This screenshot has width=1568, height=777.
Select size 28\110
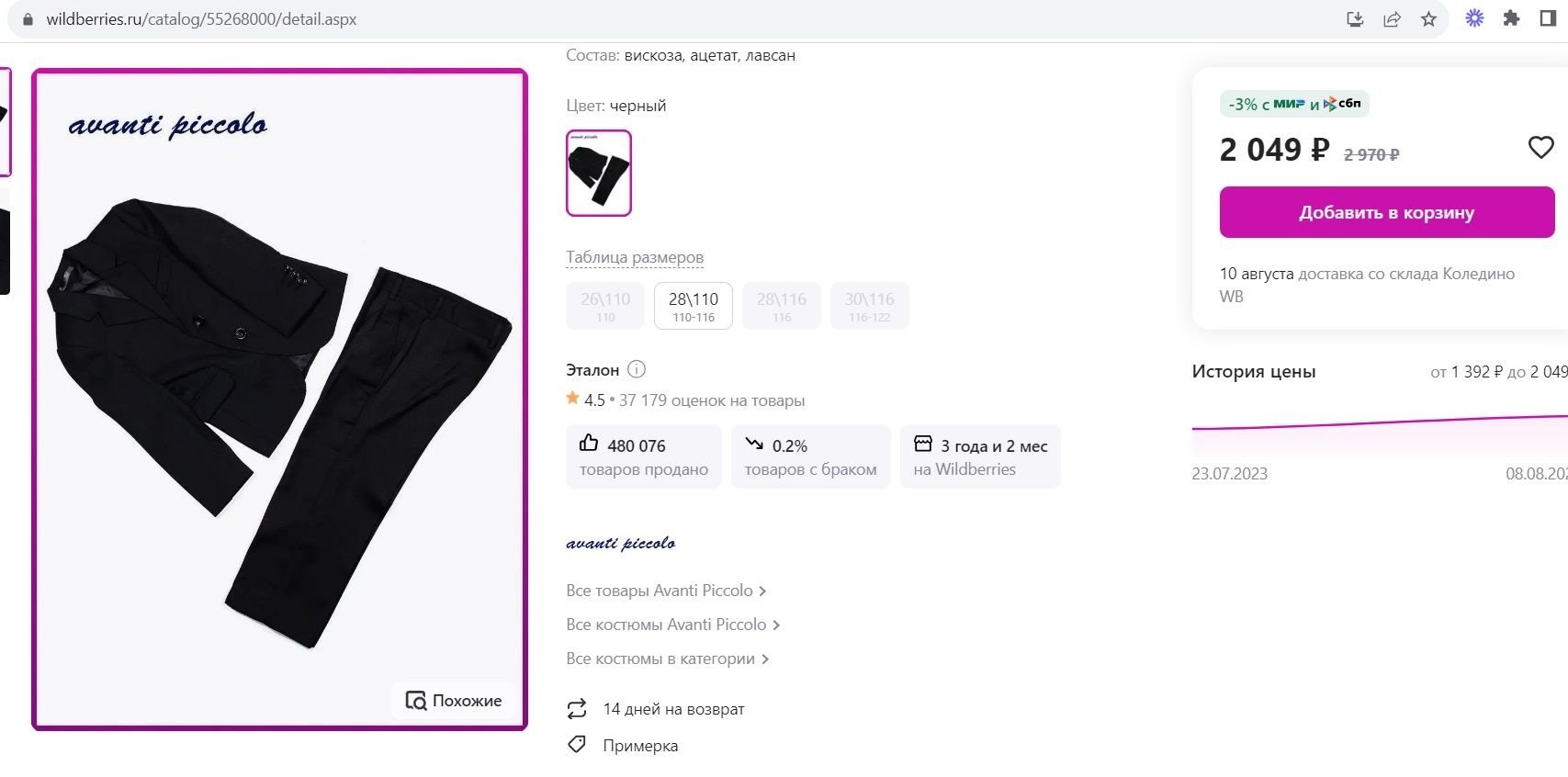coord(693,306)
